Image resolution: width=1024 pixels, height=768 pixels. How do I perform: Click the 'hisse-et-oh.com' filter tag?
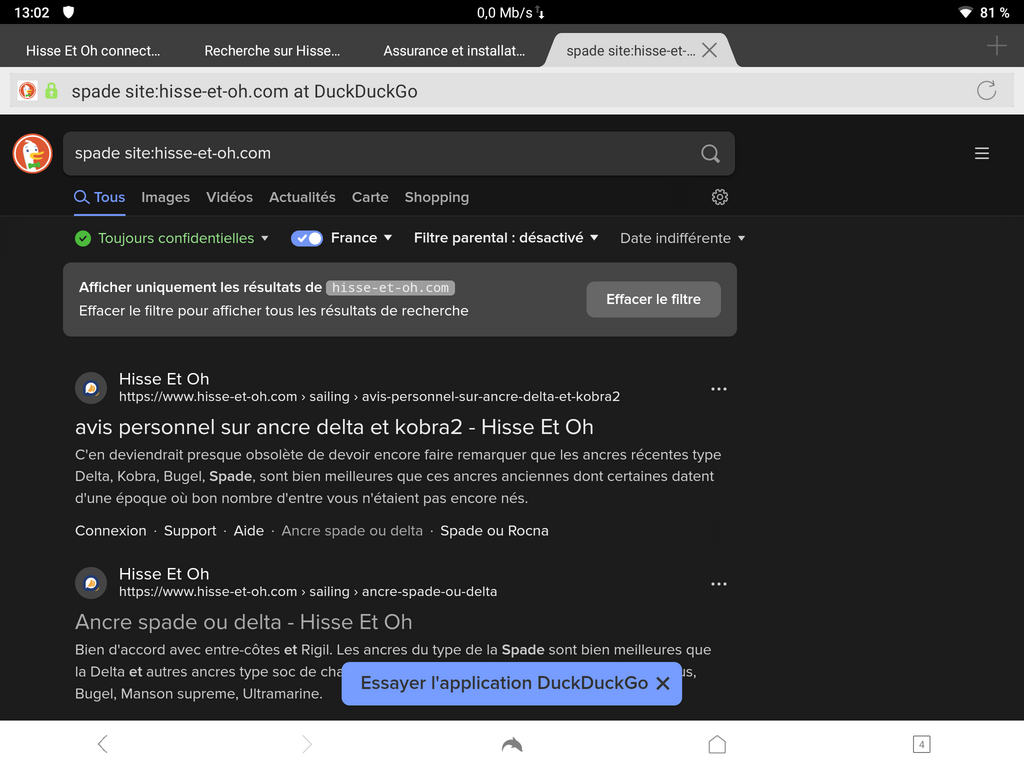(x=391, y=287)
